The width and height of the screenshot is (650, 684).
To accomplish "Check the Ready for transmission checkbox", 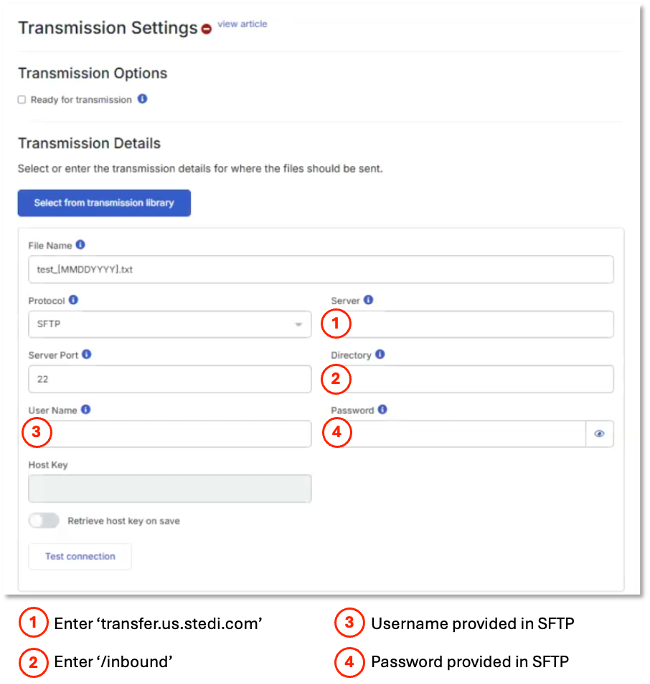I will [x=22, y=100].
